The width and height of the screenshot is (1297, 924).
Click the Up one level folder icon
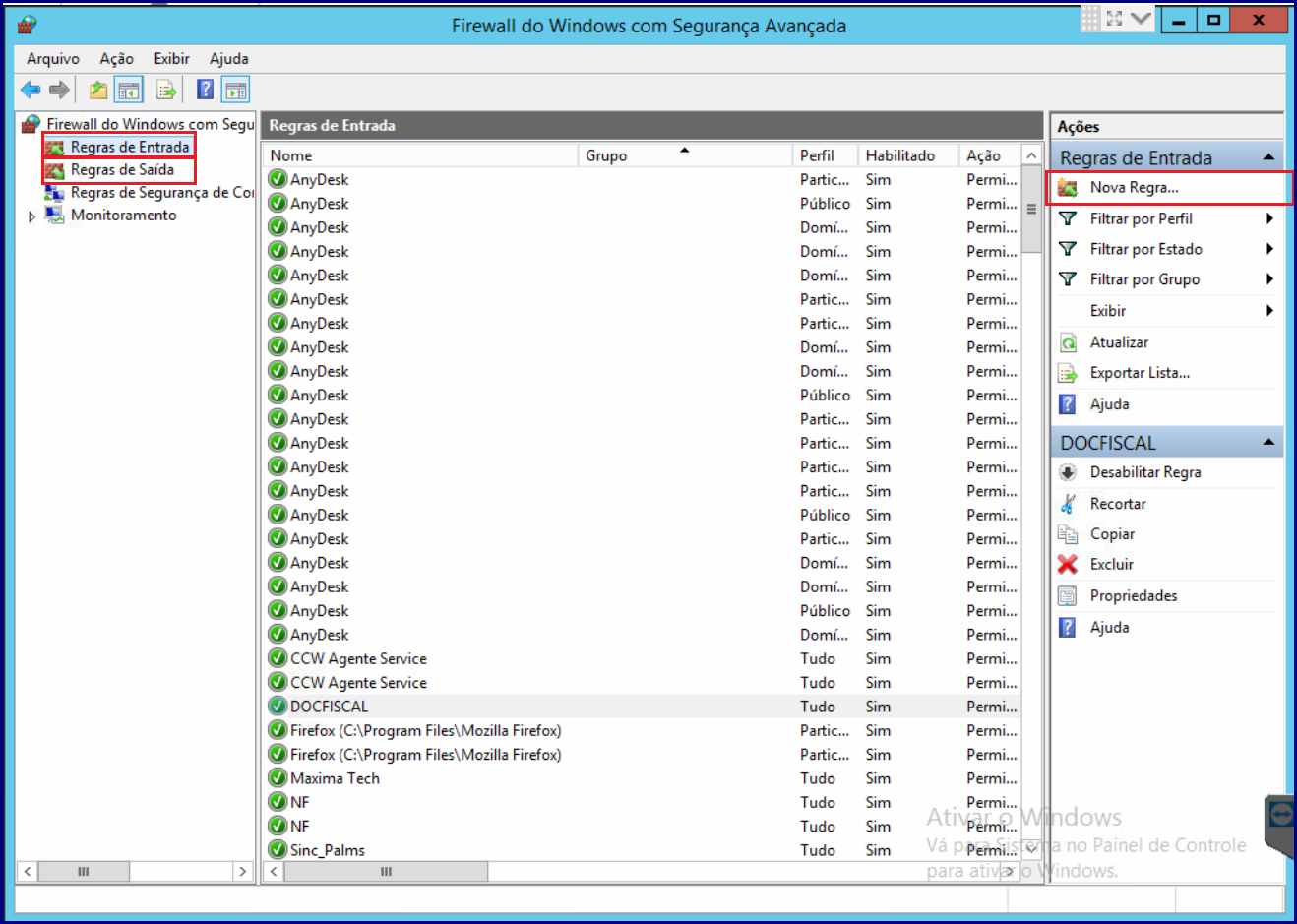(98, 90)
